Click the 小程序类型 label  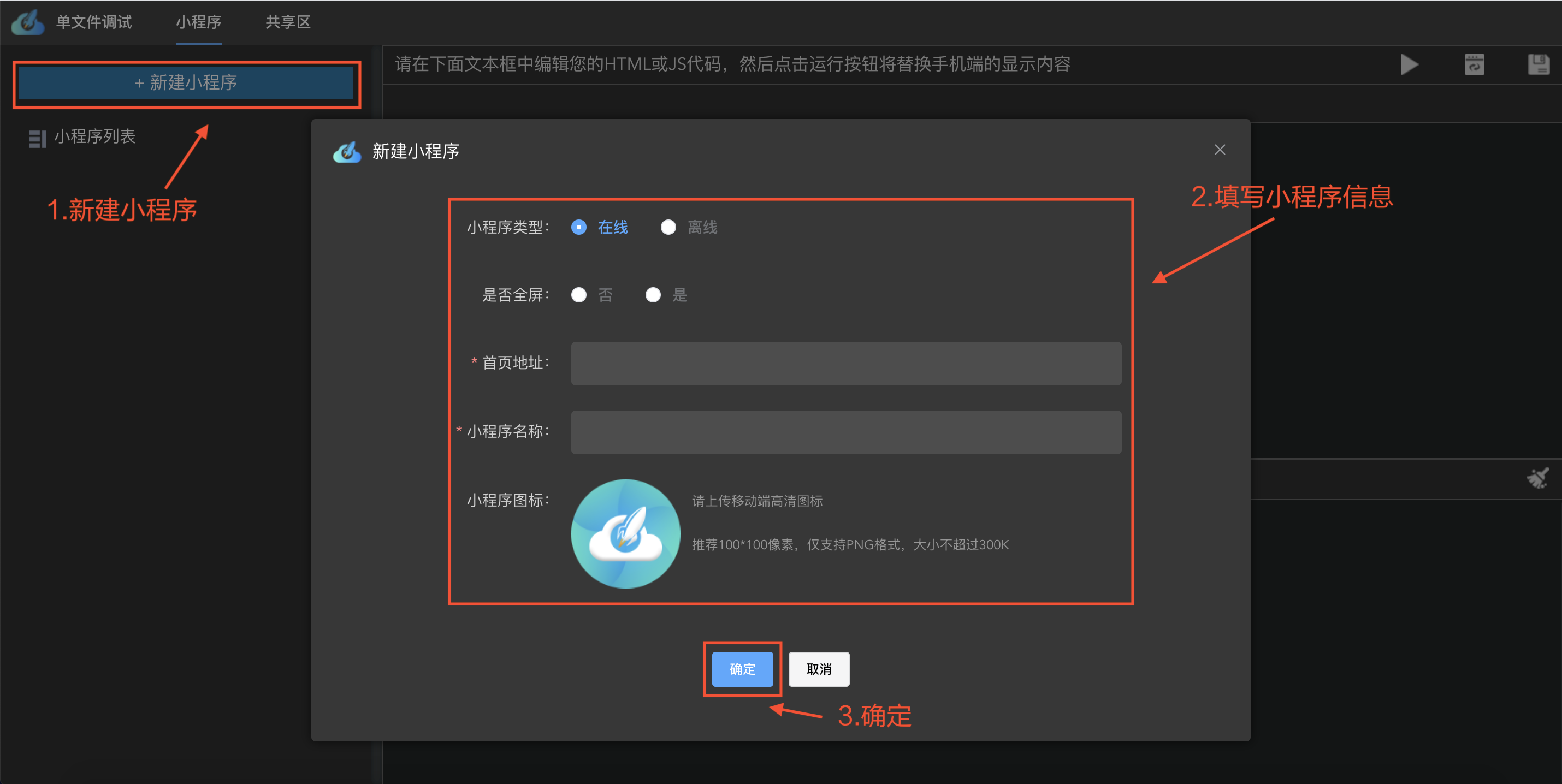(x=507, y=227)
